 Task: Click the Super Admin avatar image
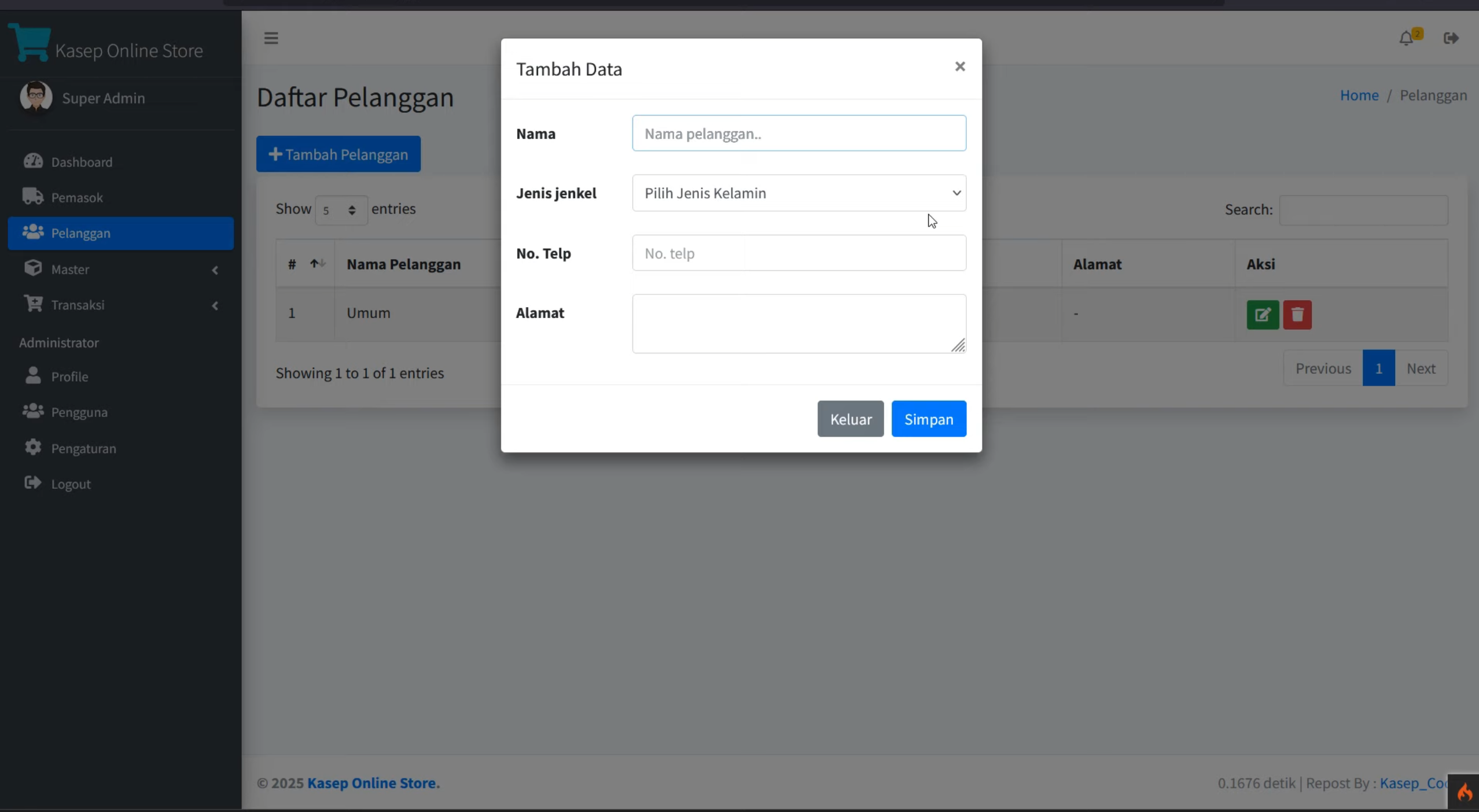pyautogui.click(x=36, y=97)
